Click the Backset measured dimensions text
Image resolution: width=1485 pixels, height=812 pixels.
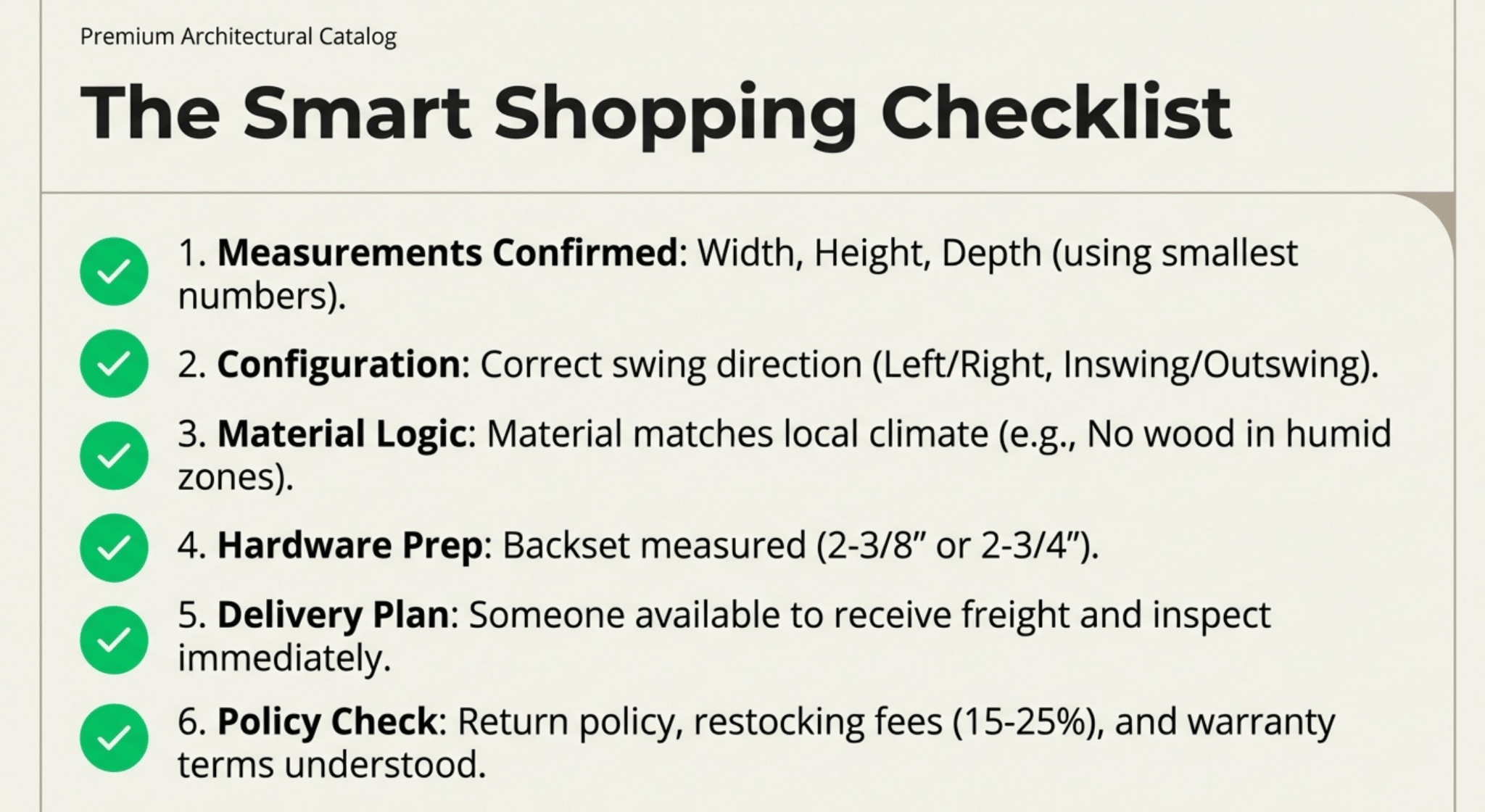pyautogui.click(x=800, y=545)
